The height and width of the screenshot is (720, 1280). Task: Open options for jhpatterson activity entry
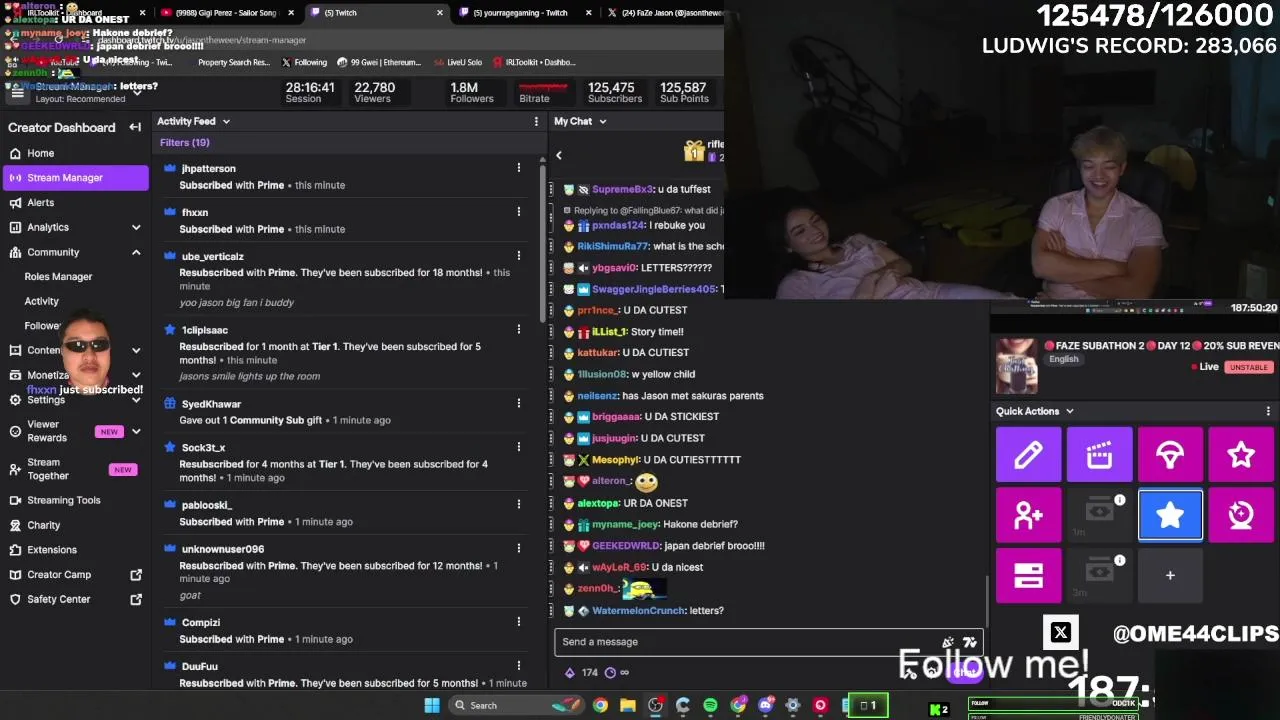[518, 168]
